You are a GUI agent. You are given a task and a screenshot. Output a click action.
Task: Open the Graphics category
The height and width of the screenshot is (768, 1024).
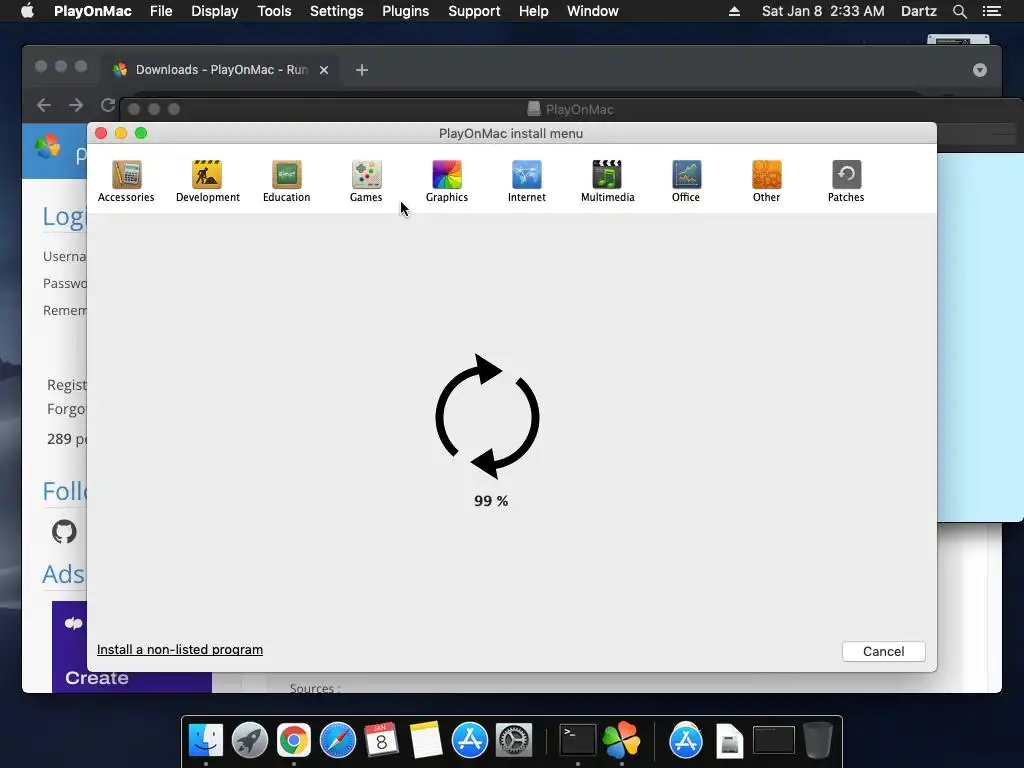(447, 181)
